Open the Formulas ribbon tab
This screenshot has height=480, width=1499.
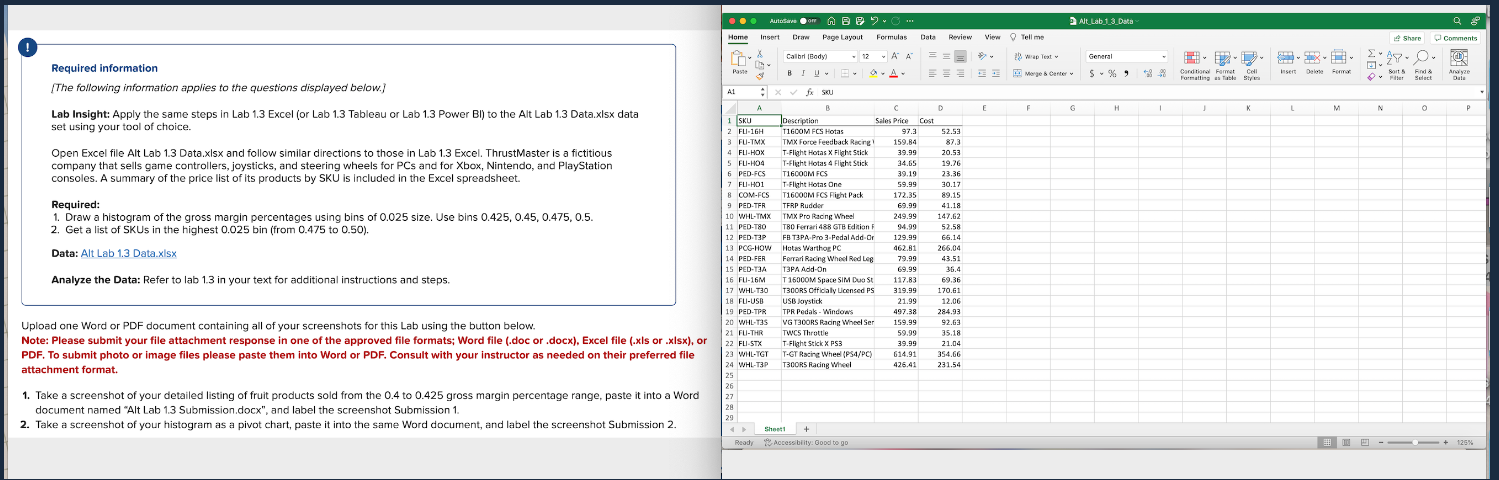point(892,37)
